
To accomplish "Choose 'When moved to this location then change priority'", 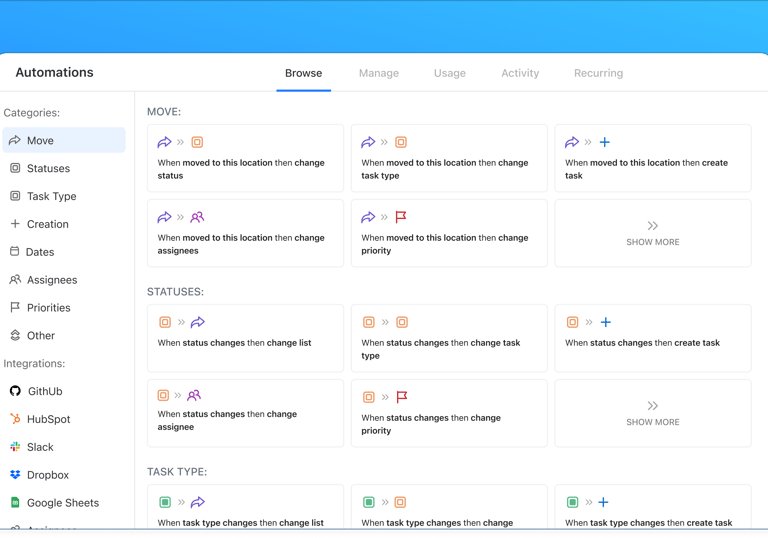I will coord(449,233).
